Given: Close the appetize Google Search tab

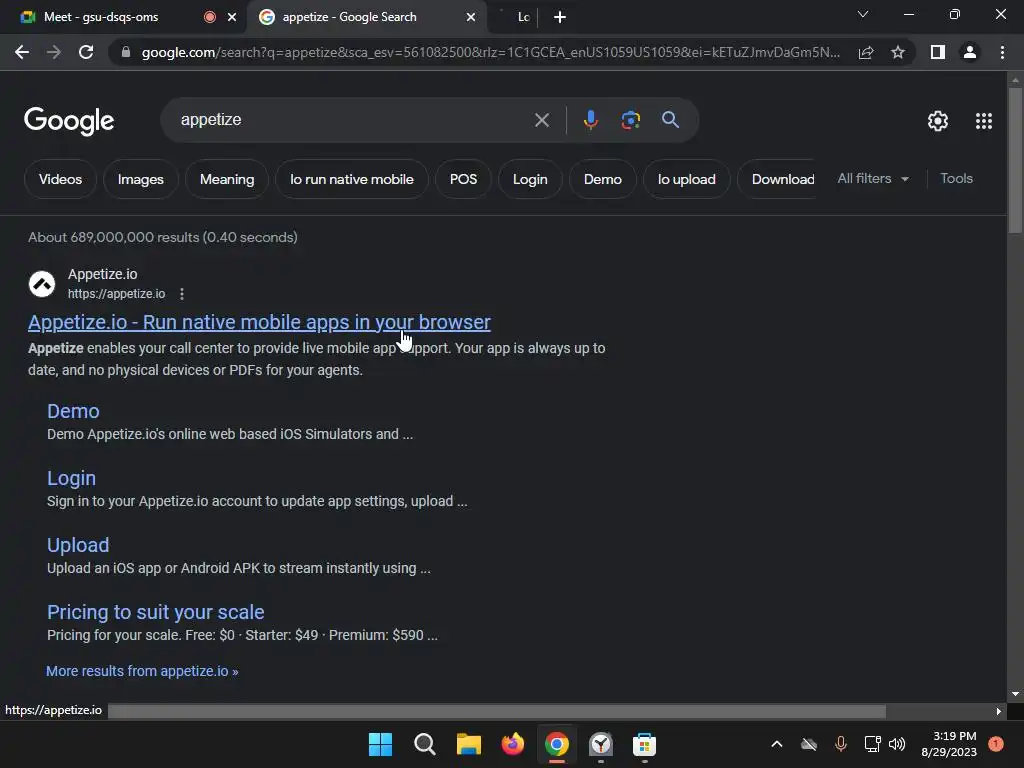Looking at the screenshot, I should click(x=471, y=17).
